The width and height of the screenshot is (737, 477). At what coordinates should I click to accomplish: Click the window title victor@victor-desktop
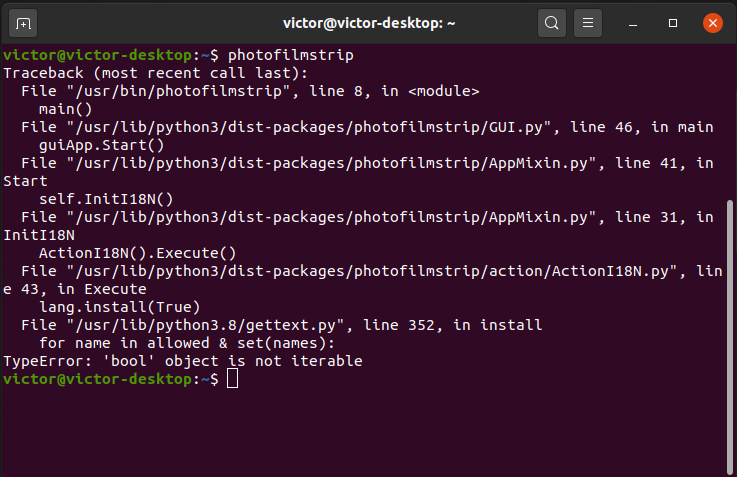[366, 22]
